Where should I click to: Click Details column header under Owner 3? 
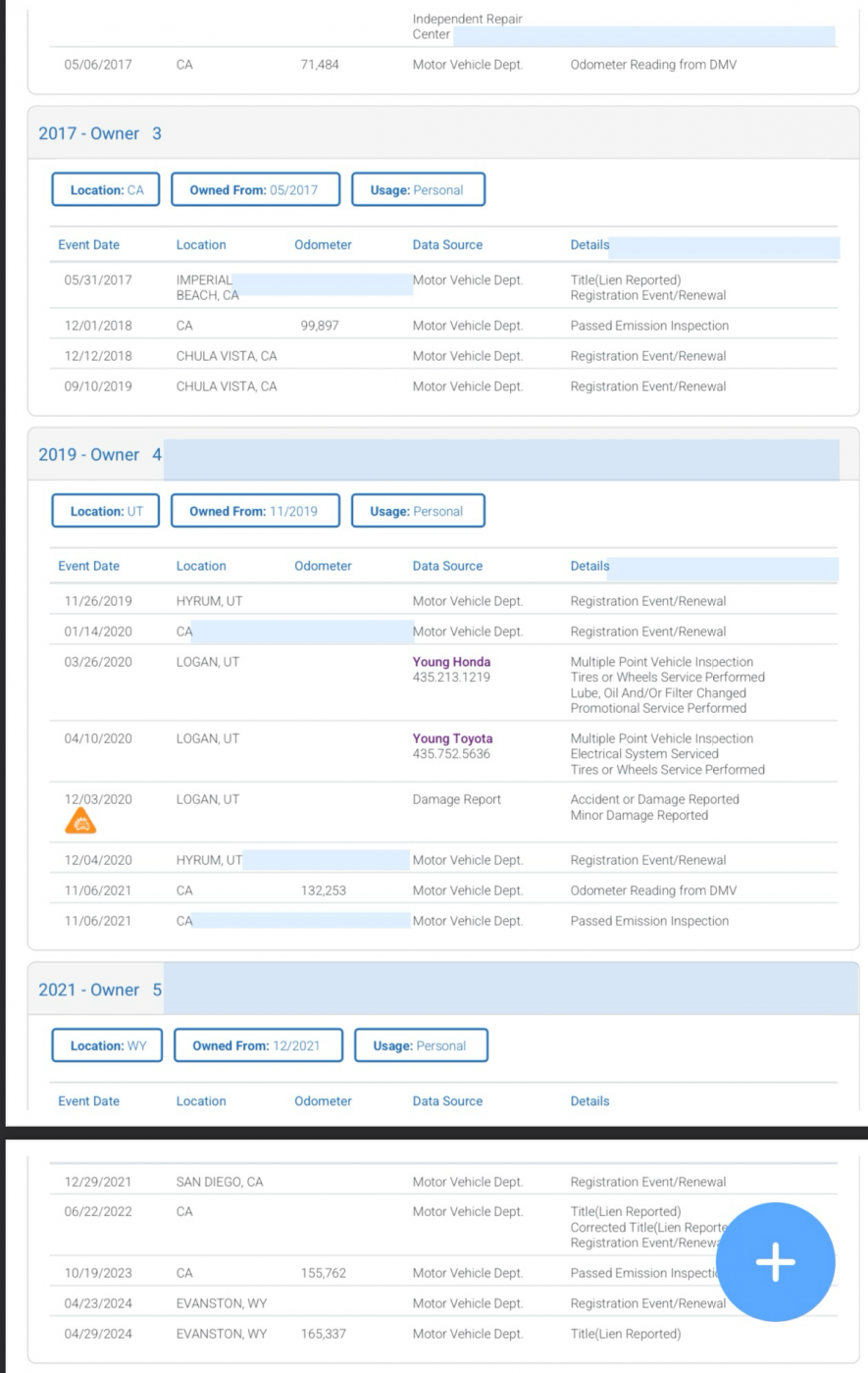[589, 245]
